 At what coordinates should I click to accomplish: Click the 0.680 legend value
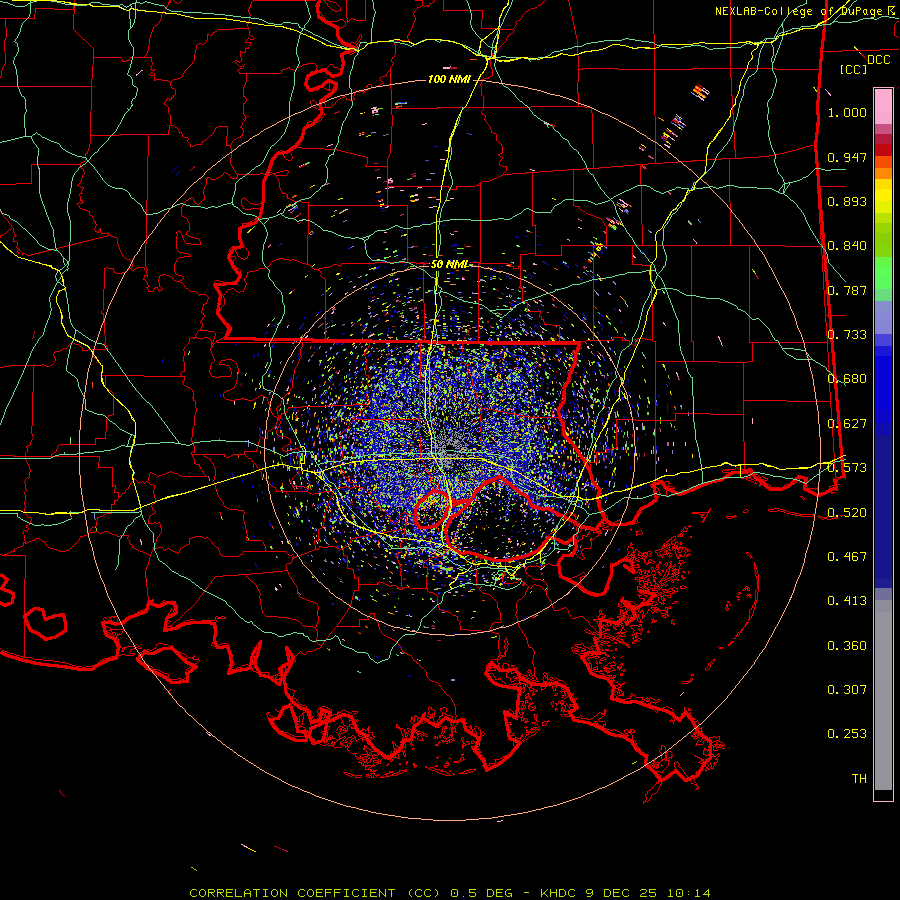click(x=847, y=379)
